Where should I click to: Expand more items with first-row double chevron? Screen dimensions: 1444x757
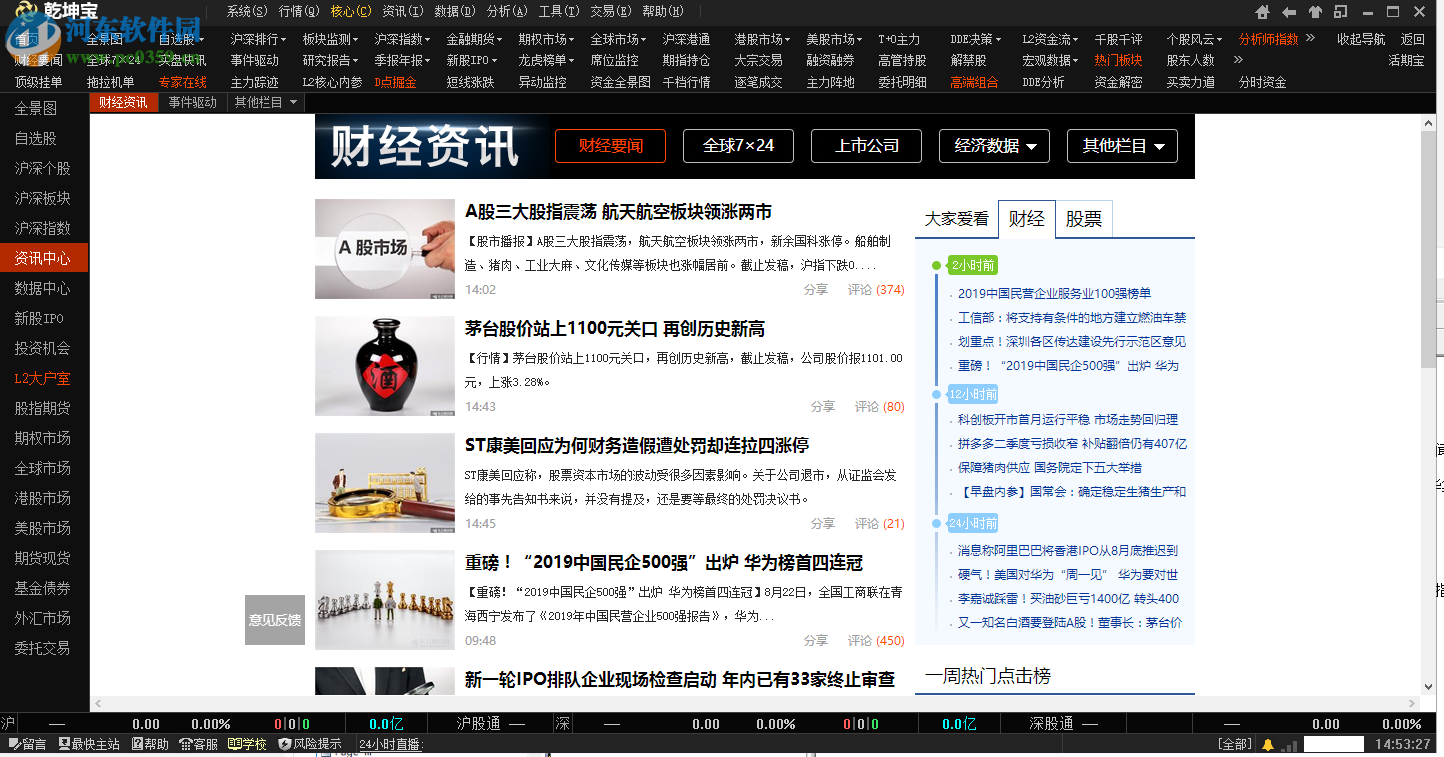(x=1311, y=39)
